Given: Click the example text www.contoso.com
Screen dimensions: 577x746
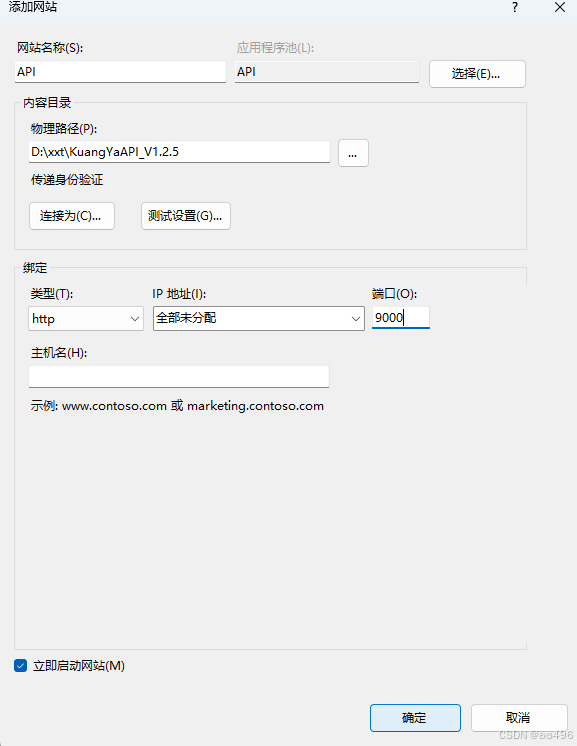Looking at the screenshot, I should click(x=114, y=406).
